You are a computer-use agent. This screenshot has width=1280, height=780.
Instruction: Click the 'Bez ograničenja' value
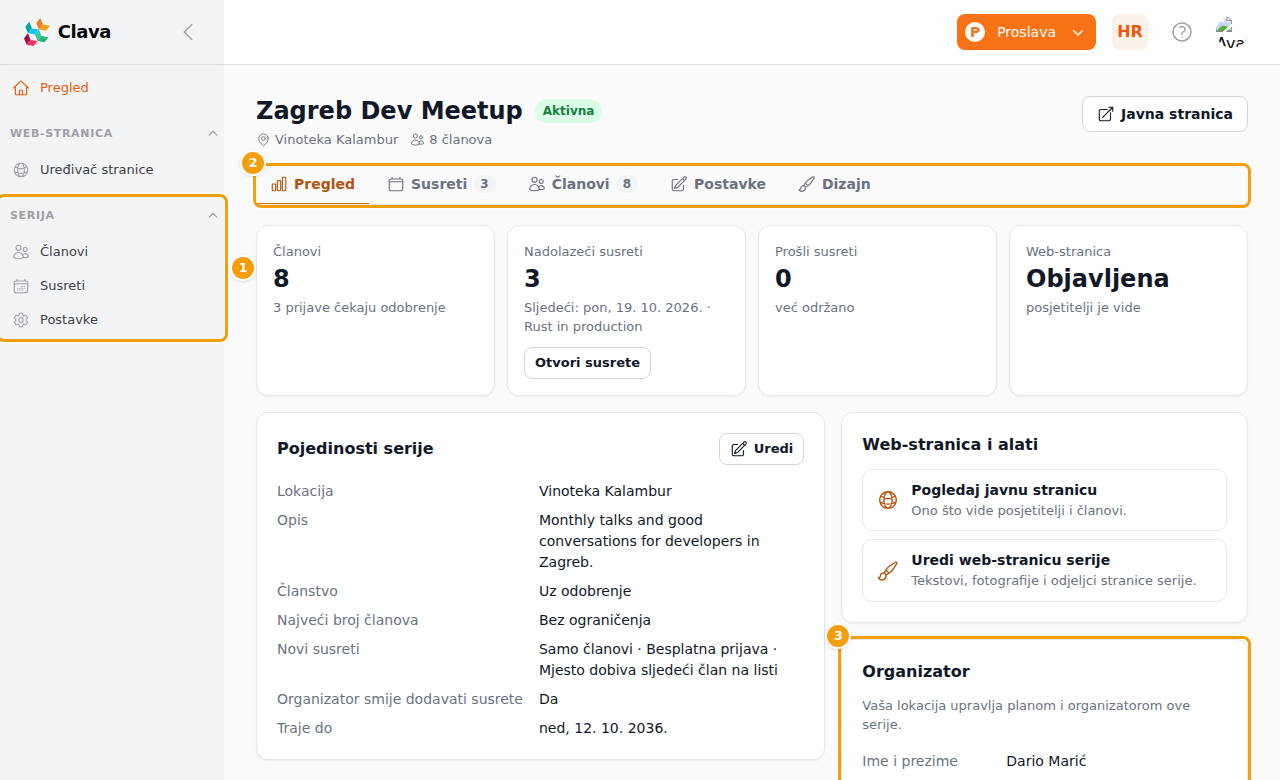[x=595, y=620]
